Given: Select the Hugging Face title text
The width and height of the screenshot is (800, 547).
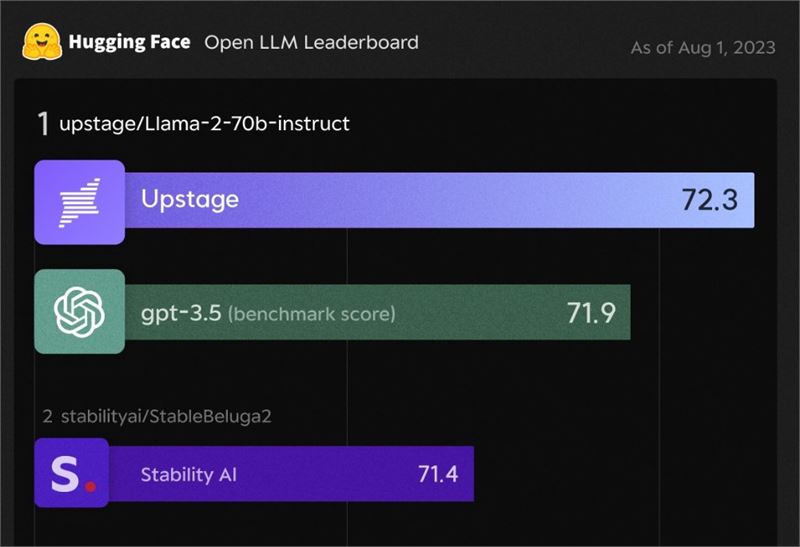Looking at the screenshot, I should 129,42.
